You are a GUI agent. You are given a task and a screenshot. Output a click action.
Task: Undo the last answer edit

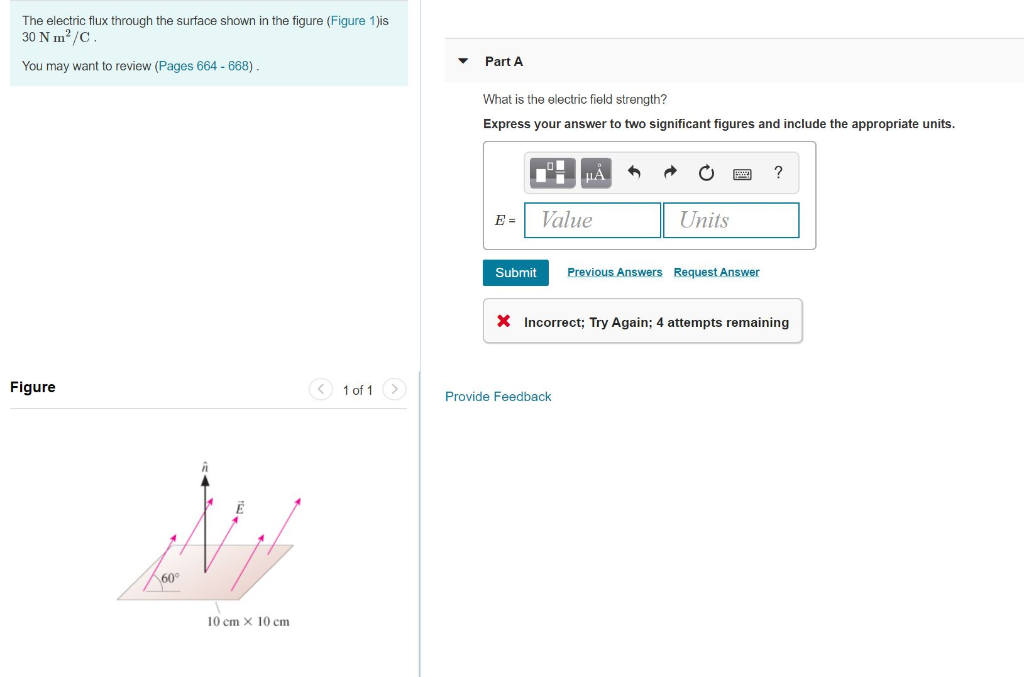click(x=634, y=172)
